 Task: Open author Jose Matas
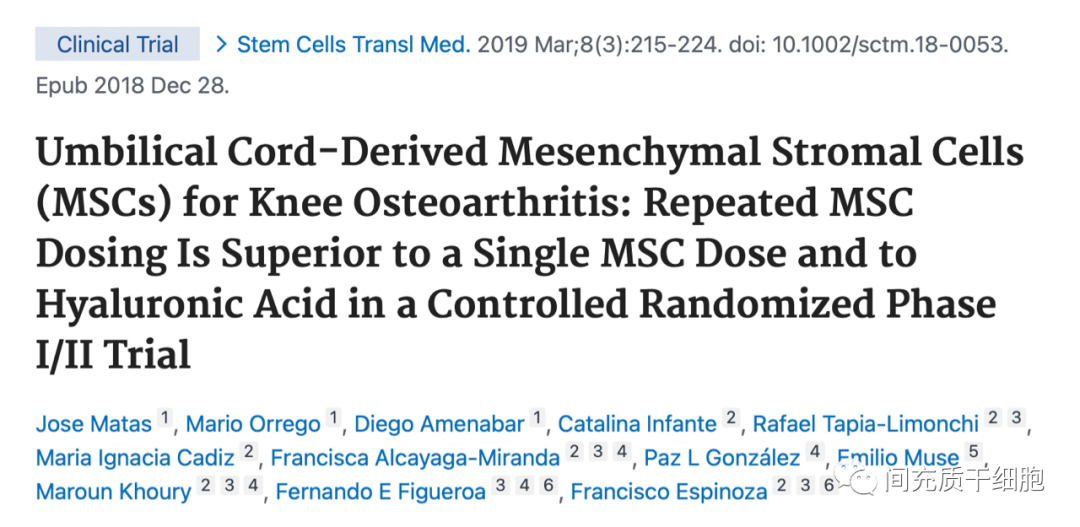click(94, 424)
